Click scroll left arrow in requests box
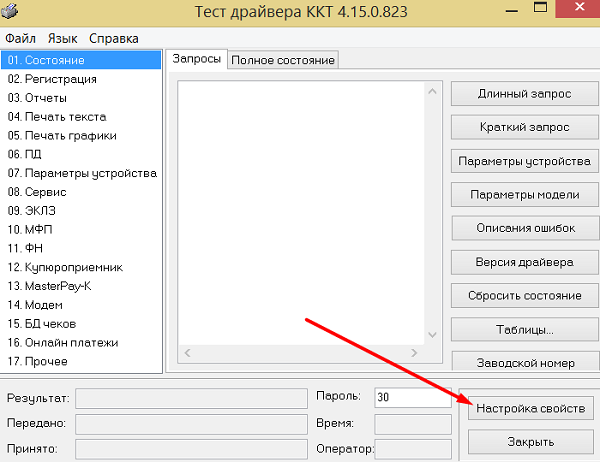The height and width of the screenshot is (462, 600). 188,353
